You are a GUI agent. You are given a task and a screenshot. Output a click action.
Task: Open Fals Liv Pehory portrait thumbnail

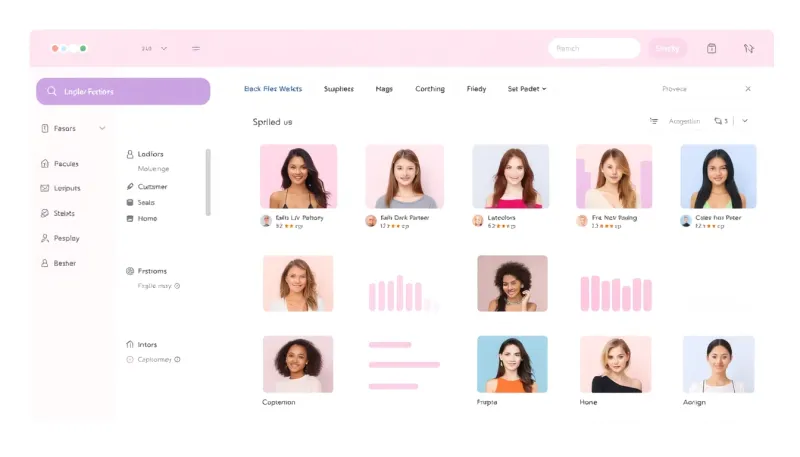tap(298, 176)
